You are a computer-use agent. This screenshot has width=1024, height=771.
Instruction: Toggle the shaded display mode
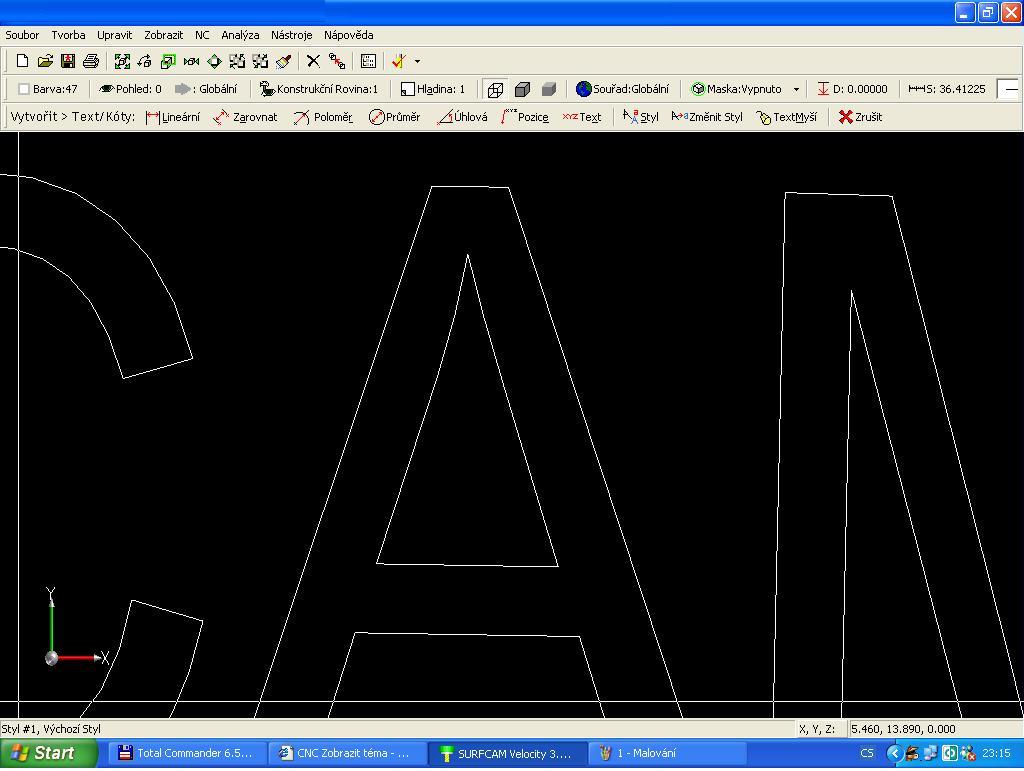click(548, 89)
